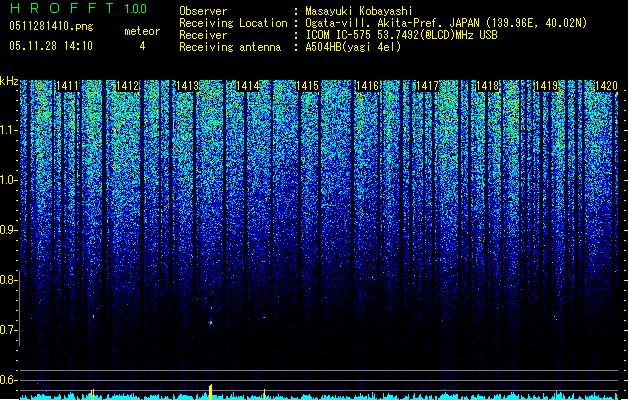The height and width of the screenshot is (400, 629).
Task: Click the 1.0 kHz axis tick label
Action: click(9, 180)
